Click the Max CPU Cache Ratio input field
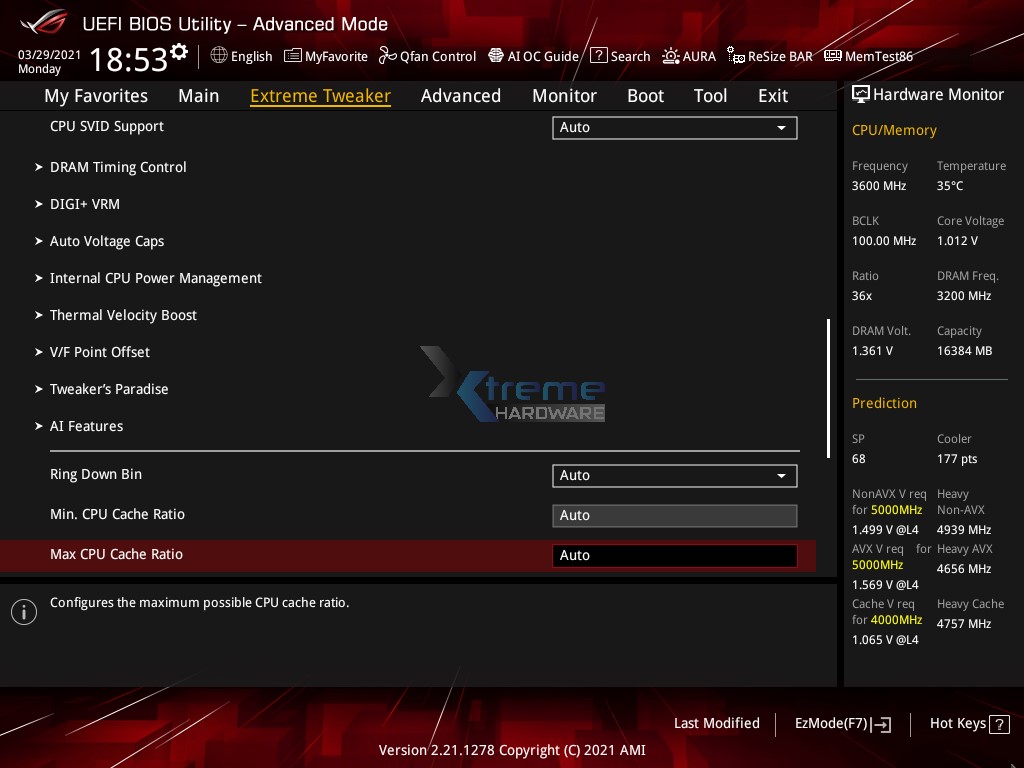The width and height of the screenshot is (1024, 768). point(674,555)
